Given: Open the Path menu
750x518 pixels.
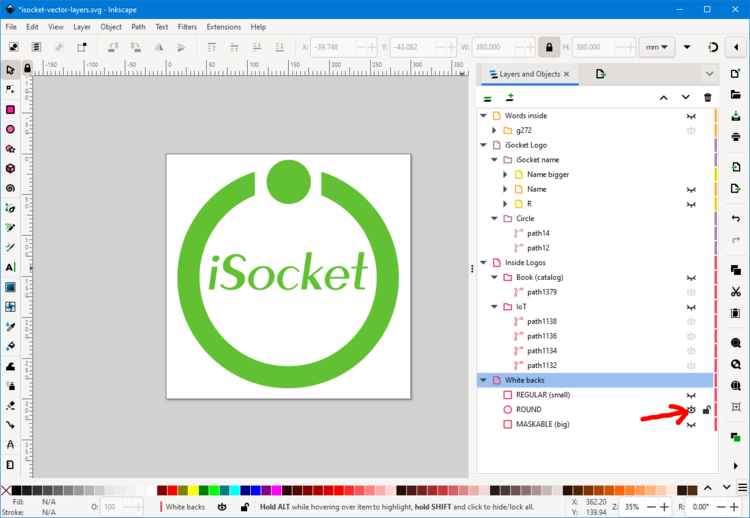Looking at the screenshot, I should [x=138, y=27].
